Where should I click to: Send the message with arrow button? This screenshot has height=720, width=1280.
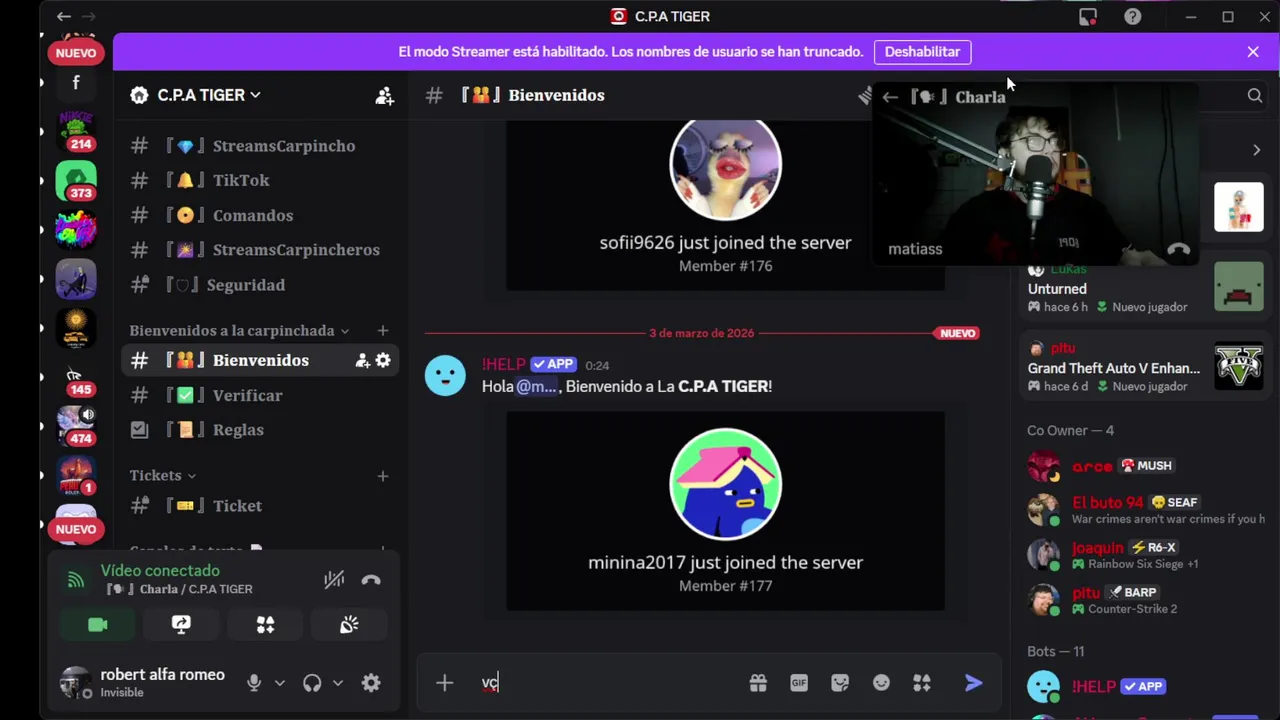[x=973, y=683]
